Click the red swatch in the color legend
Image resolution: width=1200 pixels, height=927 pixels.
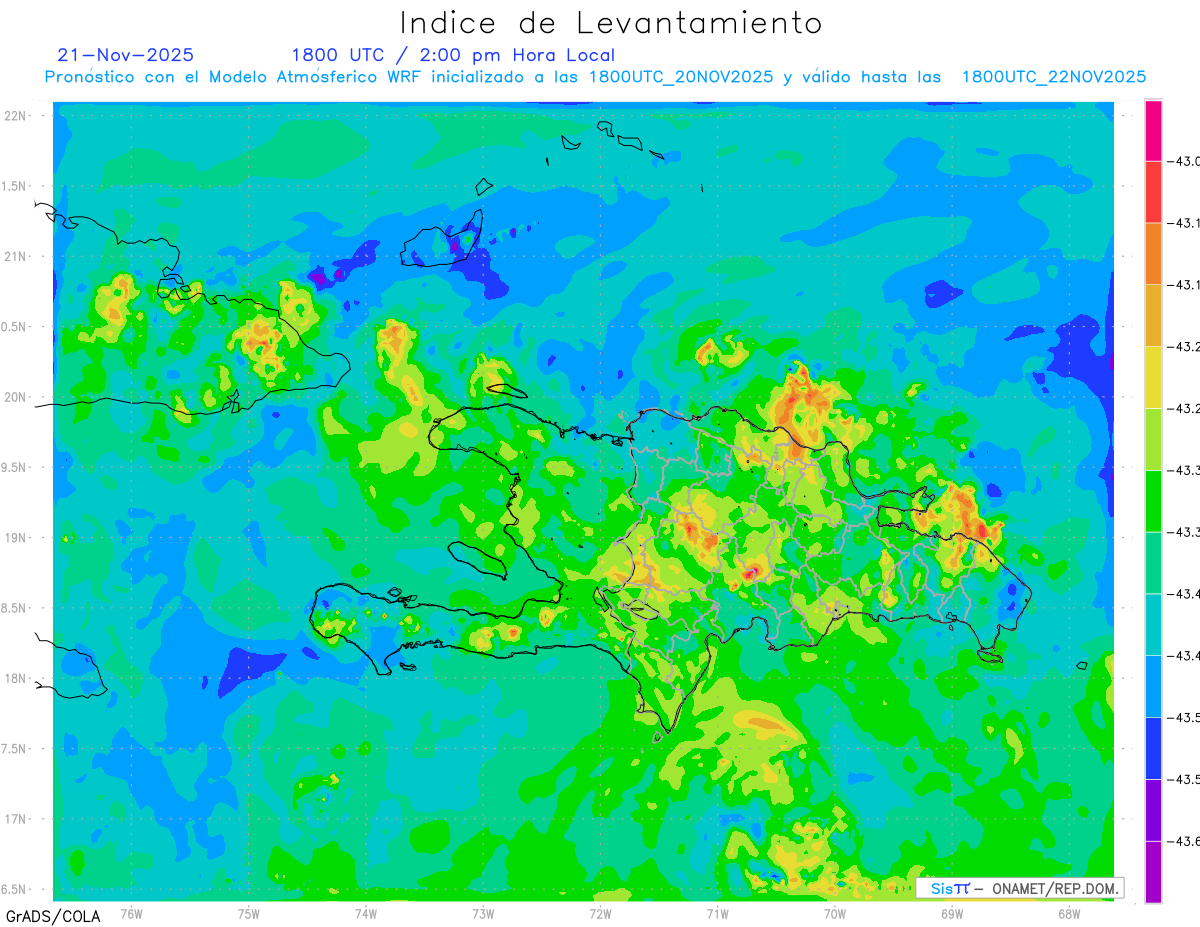coord(1153,192)
